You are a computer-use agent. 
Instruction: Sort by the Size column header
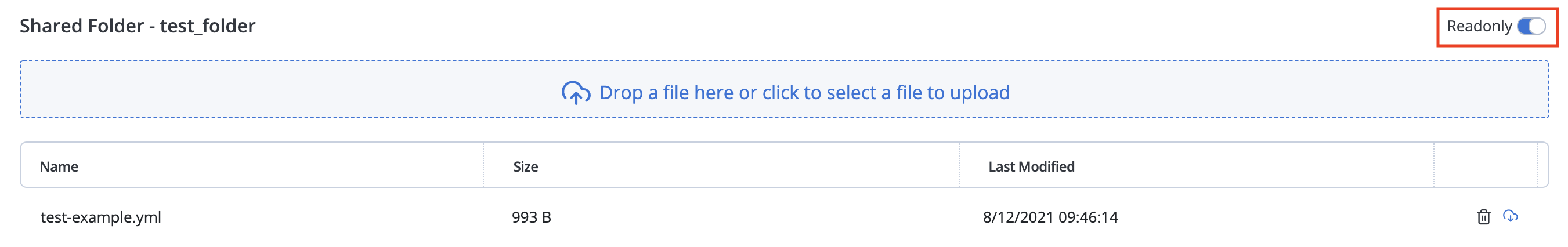(x=525, y=166)
